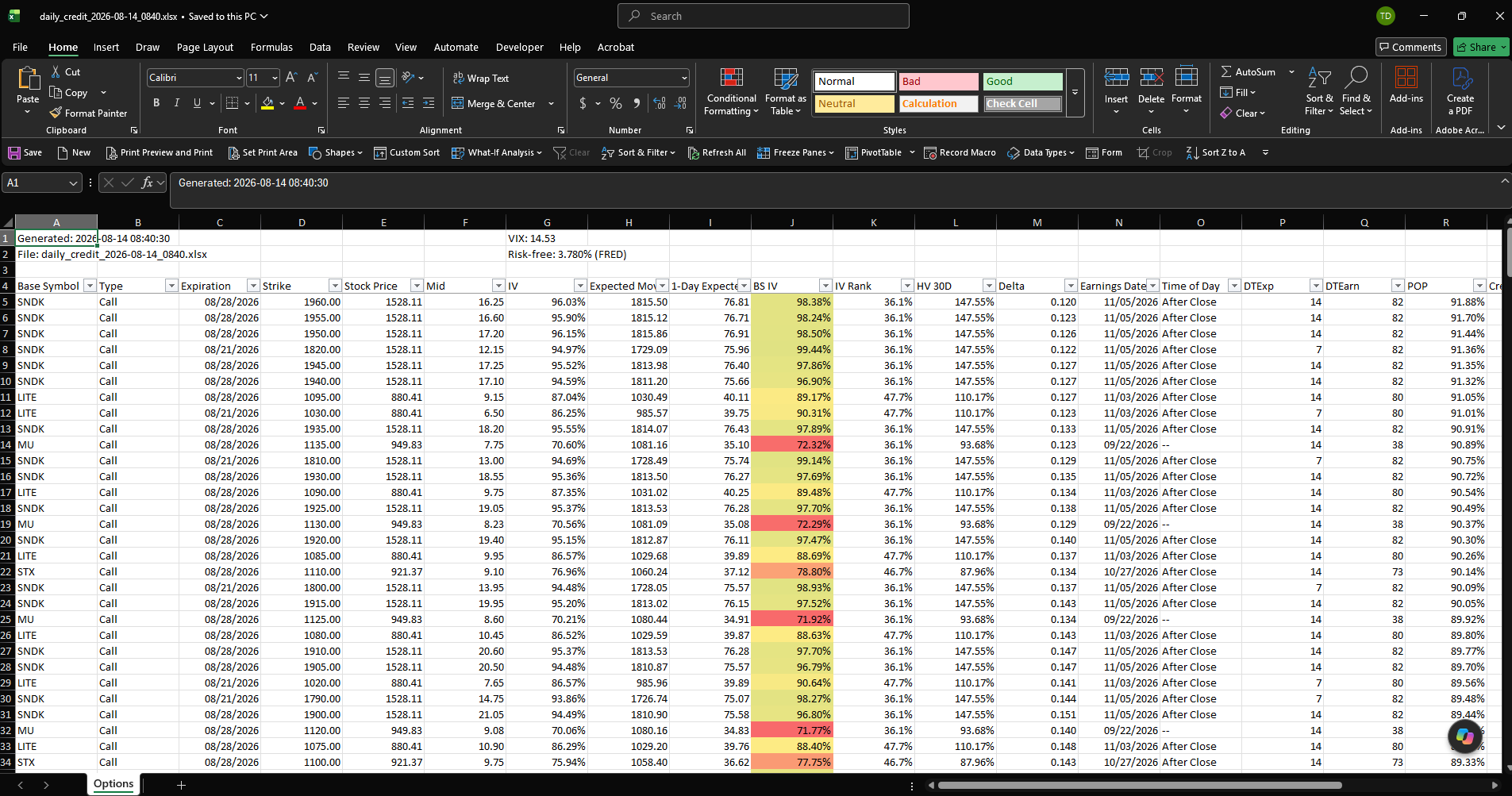Image resolution: width=1512 pixels, height=796 pixels.
Task: Toggle Italic formatting
Action: click(x=176, y=103)
